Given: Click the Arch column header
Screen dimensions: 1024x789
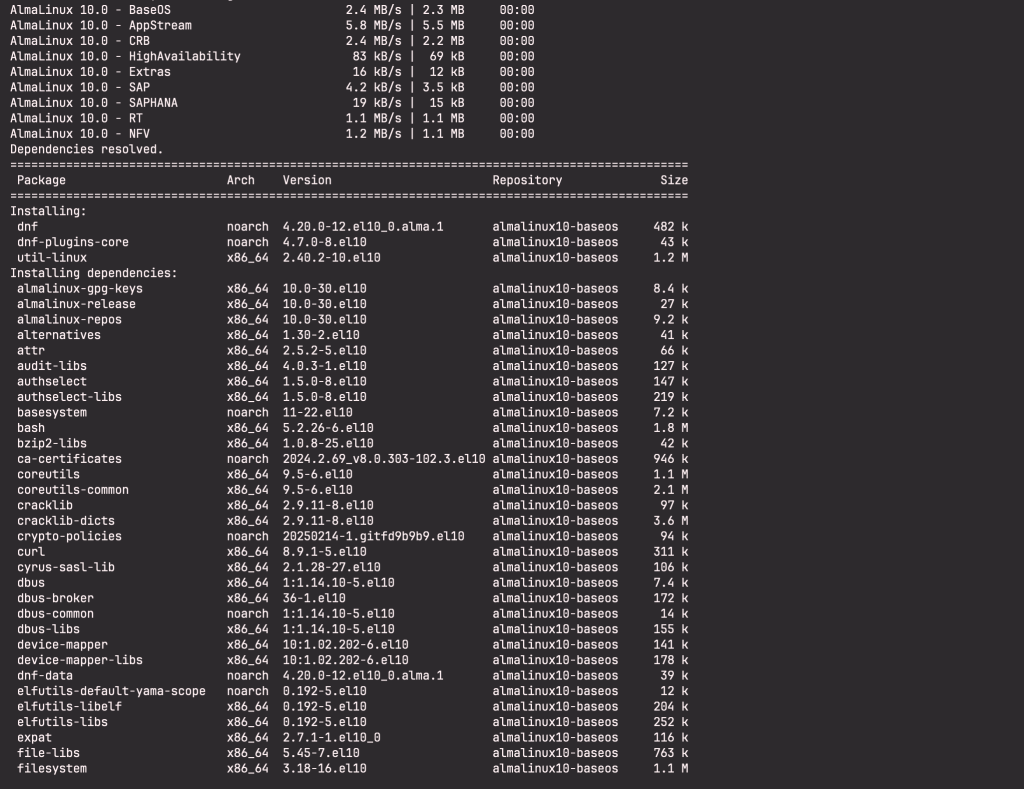Looking at the screenshot, I should click(x=240, y=179).
